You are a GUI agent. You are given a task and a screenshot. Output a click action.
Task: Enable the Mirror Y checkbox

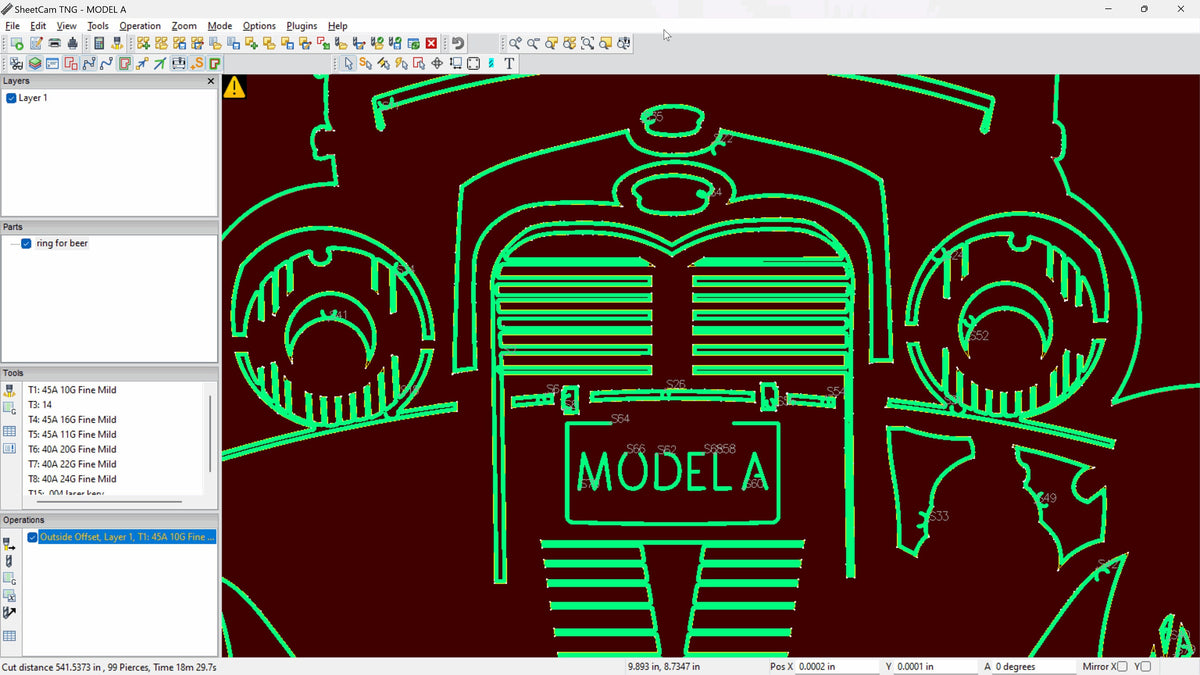[x=1146, y=666]
